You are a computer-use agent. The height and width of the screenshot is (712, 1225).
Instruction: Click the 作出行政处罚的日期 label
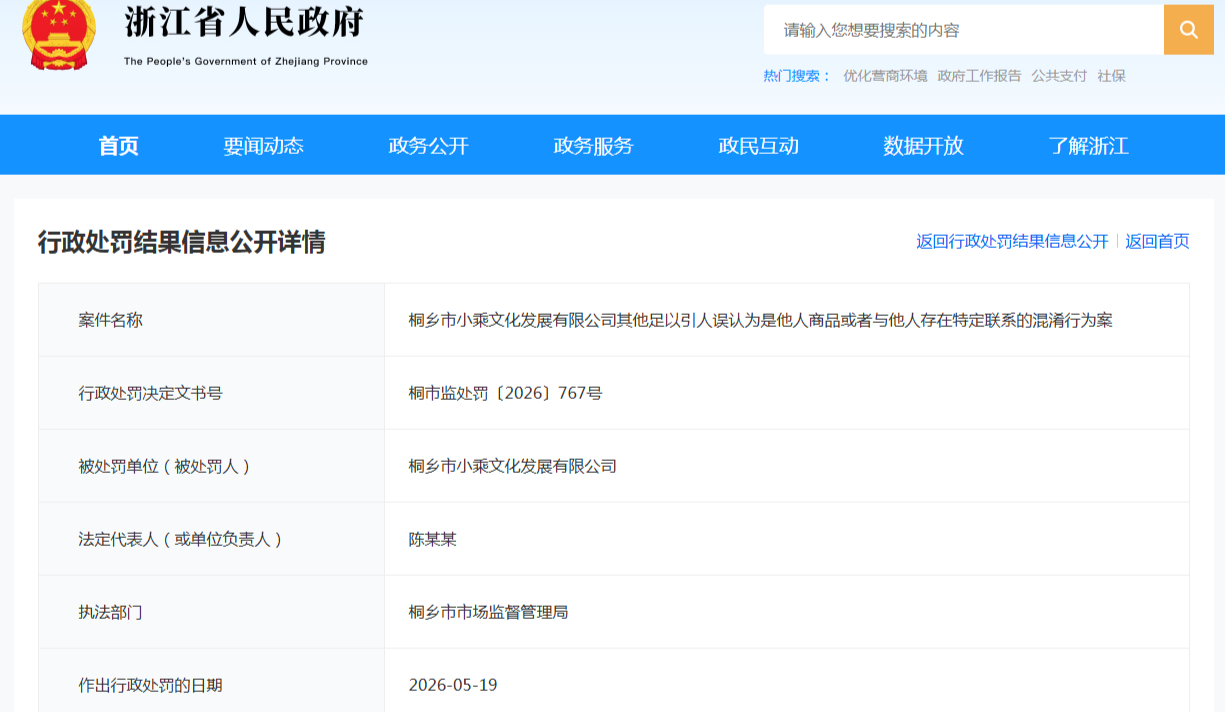tap(150, 685)
